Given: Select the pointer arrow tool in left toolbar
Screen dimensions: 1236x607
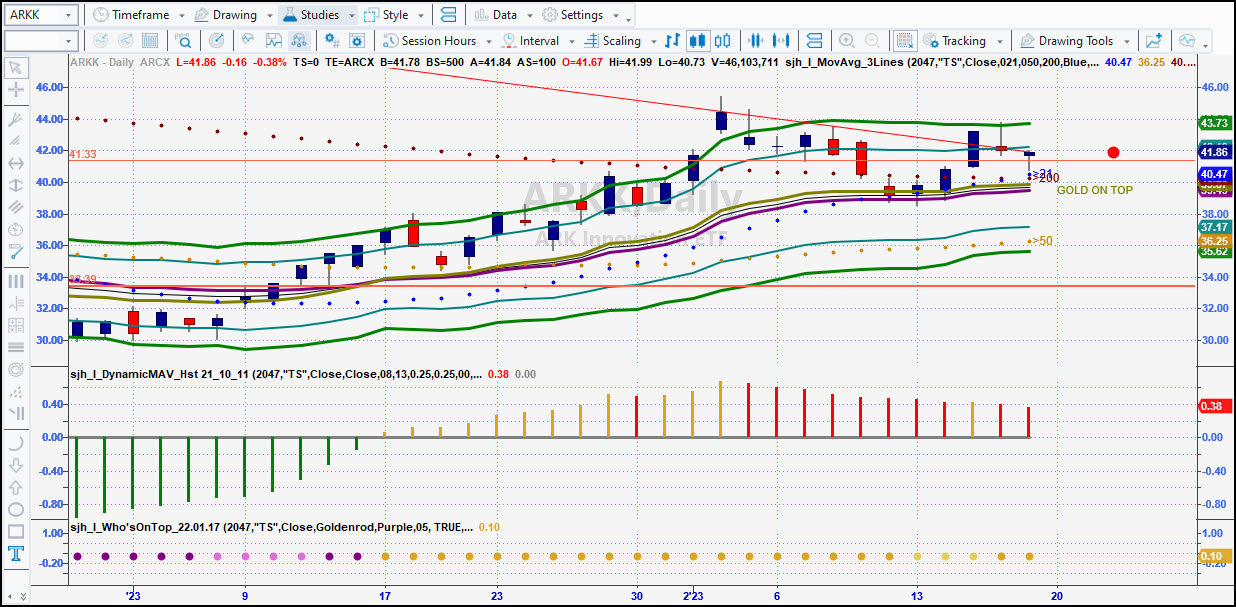Looking at the screenshot, I should [16, 68].
